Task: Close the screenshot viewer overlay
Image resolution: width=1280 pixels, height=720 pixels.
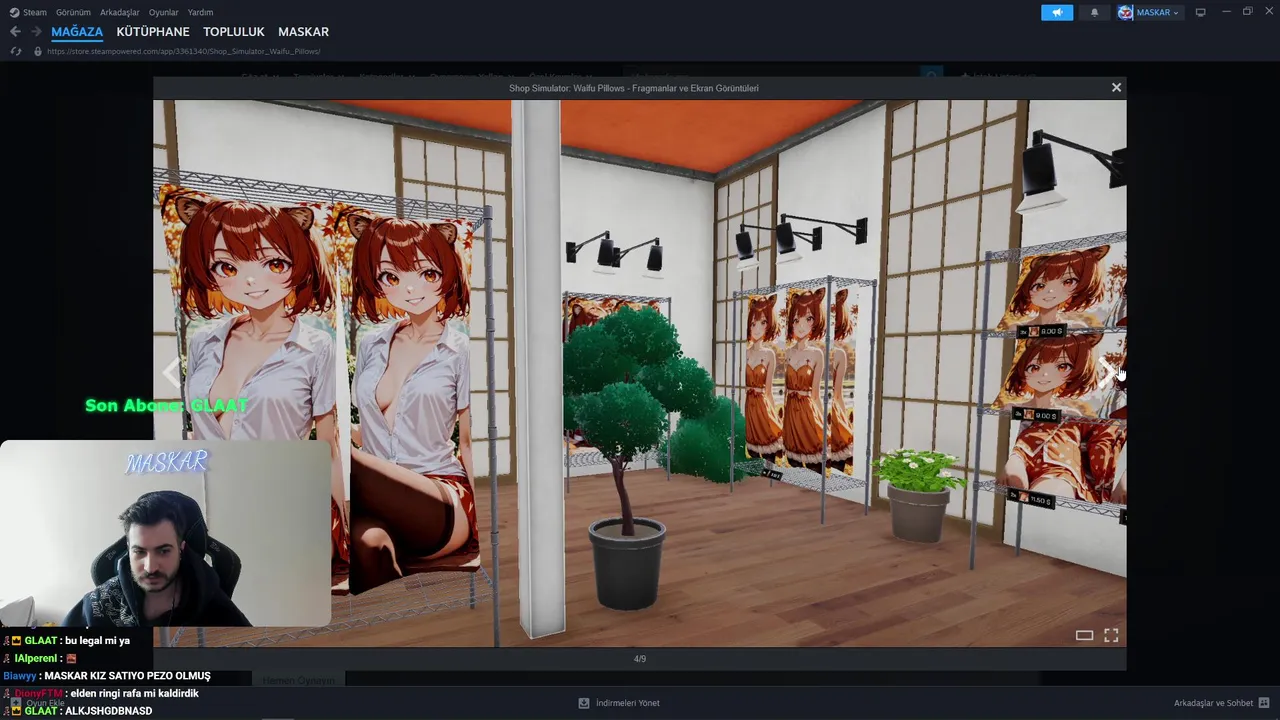Action: (1116, 88)
